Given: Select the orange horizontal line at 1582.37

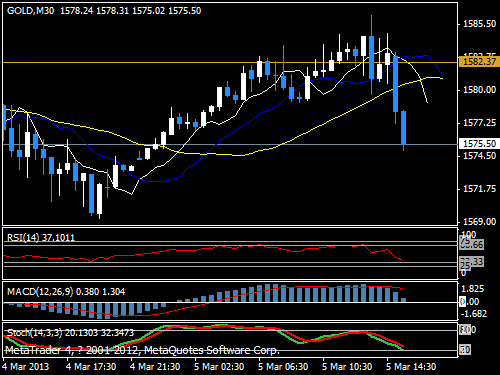Looking at the screenshot, I should tap(230, 62).
